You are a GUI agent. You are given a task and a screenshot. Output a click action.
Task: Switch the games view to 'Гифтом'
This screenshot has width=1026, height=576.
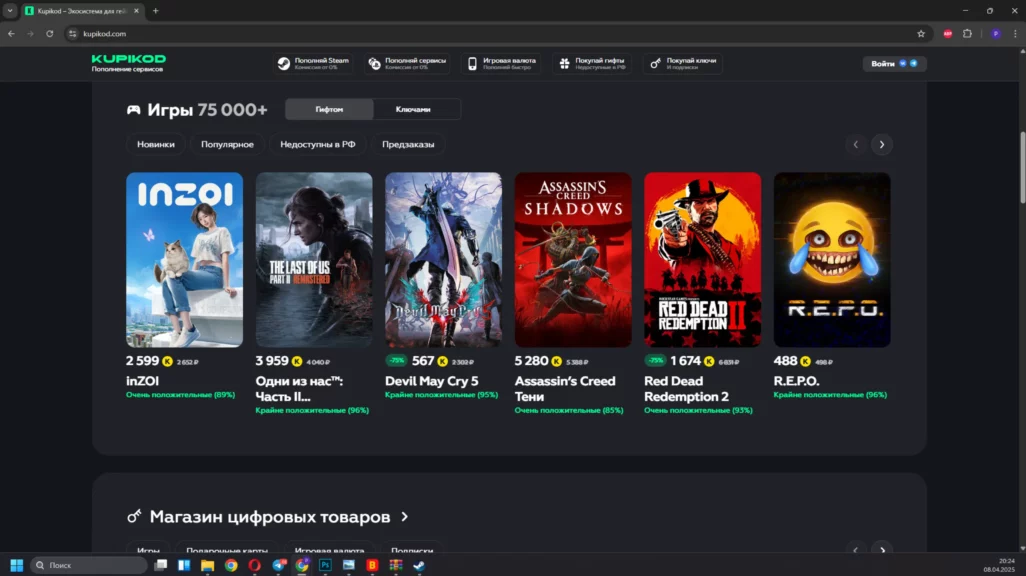click(x=329, y=109)
